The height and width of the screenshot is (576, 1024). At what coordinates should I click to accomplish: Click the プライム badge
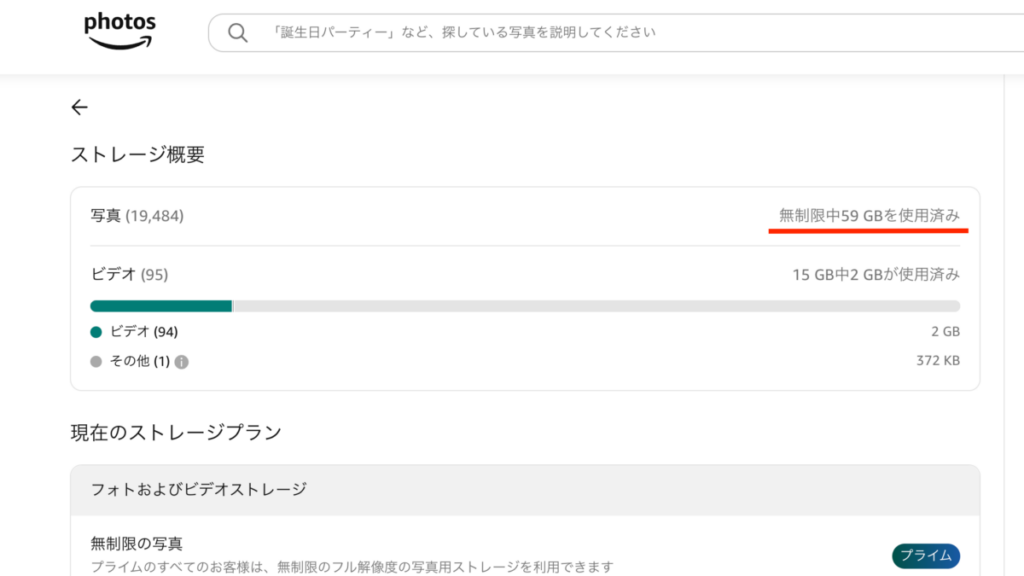tap(926, 555)
